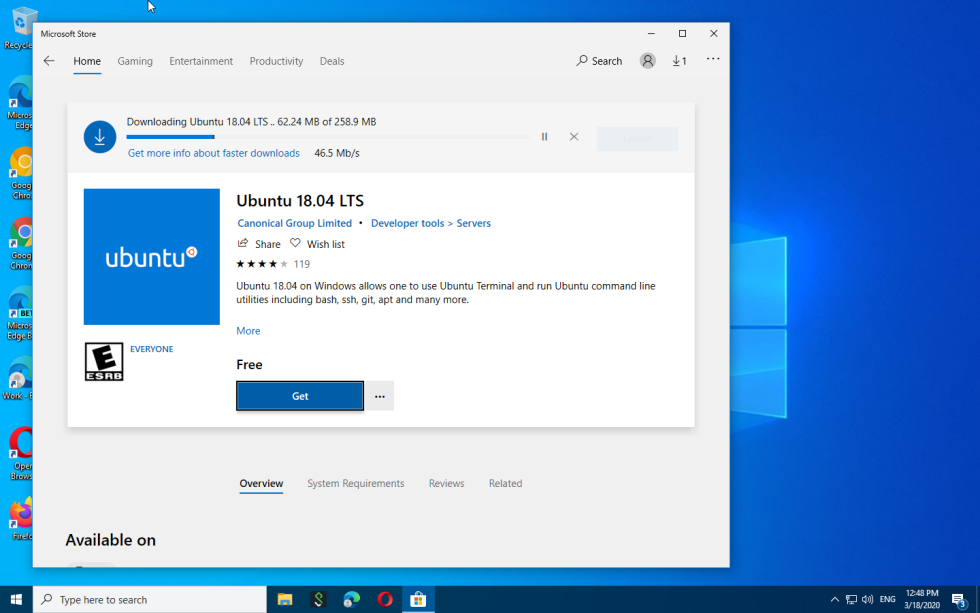Open the Gaming section

point(135,60)
